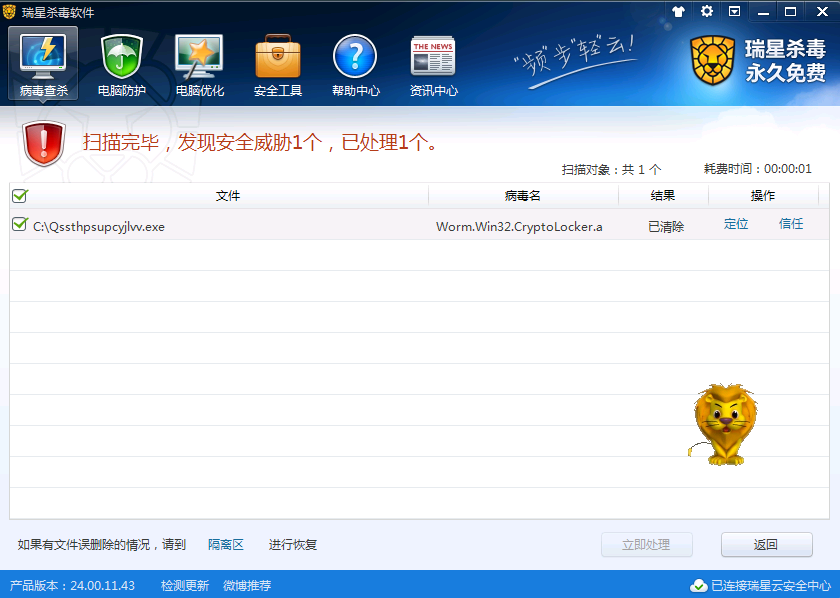Open settings via the gear icon
840x598 pixels.
707,11
